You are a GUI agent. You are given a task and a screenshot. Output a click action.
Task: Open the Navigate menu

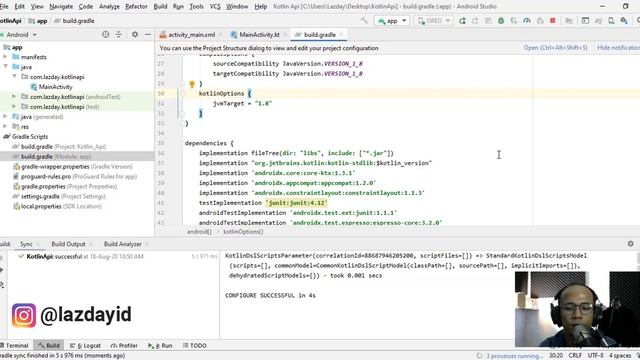pos(61,7)
